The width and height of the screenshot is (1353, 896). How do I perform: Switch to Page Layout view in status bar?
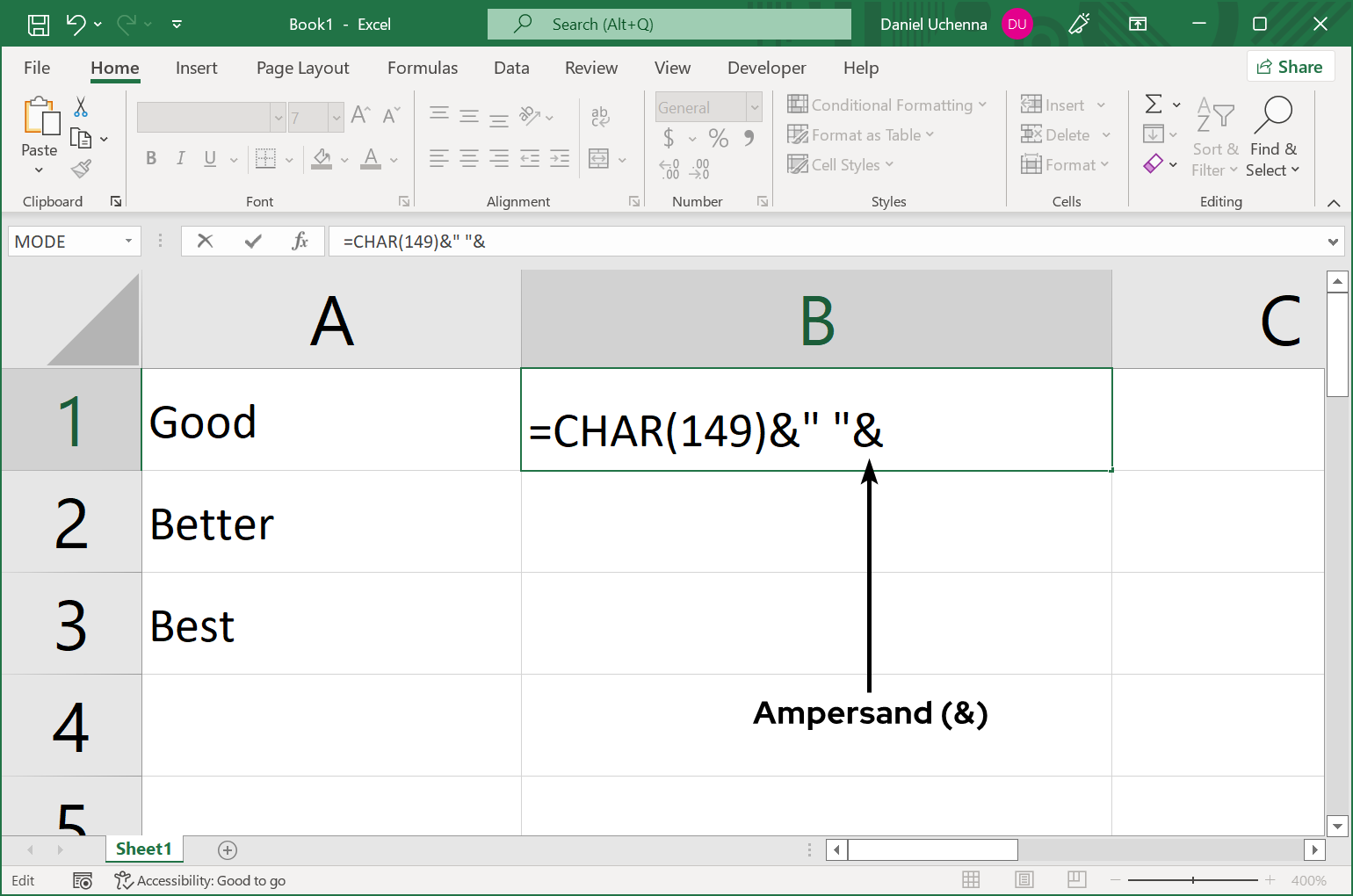[1024, 879]
